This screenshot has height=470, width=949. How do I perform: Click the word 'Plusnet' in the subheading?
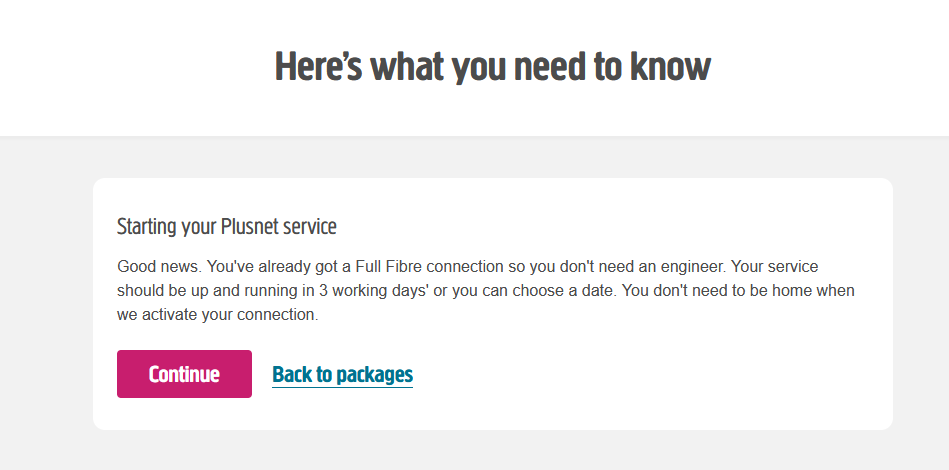(x=250, y=227)
